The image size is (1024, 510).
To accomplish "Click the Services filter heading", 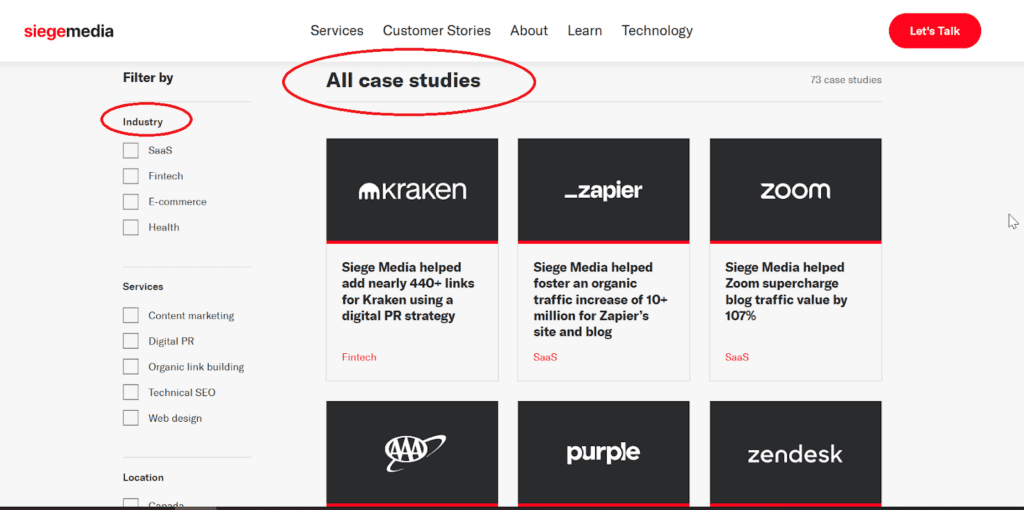I will tap(143, 287).
